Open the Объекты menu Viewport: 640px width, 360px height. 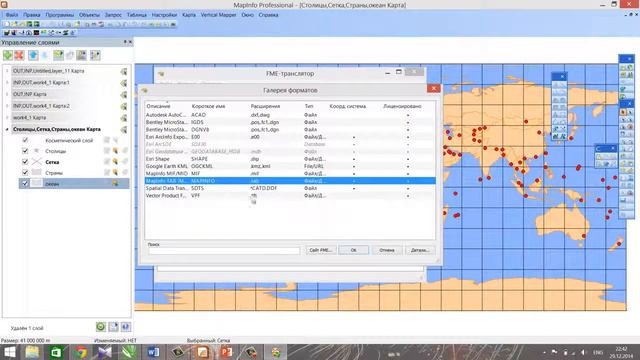click(x=89, y=15)
